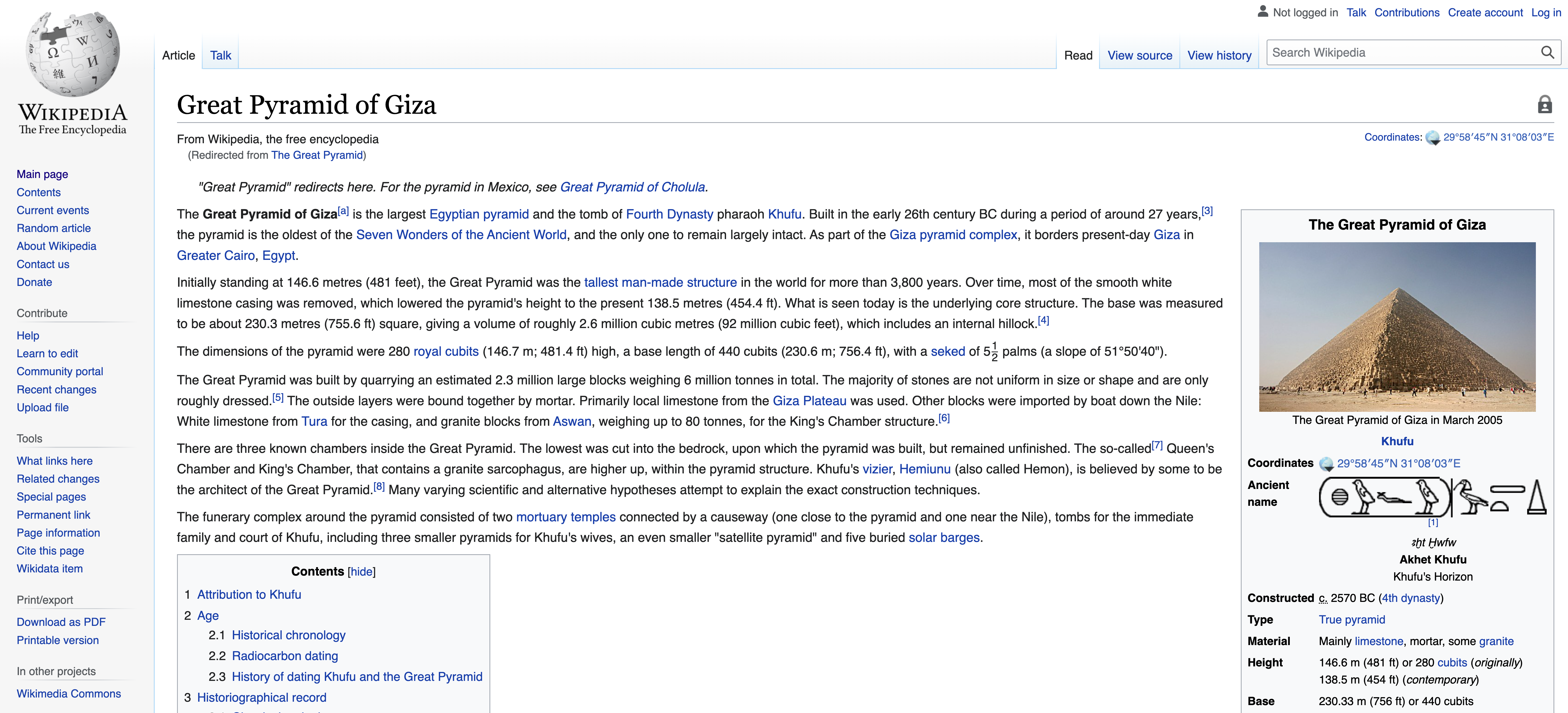Click Download as PDF in sidebar
Image resolution: width=1568 pixels, height=713 pixels.
(61, 622)
